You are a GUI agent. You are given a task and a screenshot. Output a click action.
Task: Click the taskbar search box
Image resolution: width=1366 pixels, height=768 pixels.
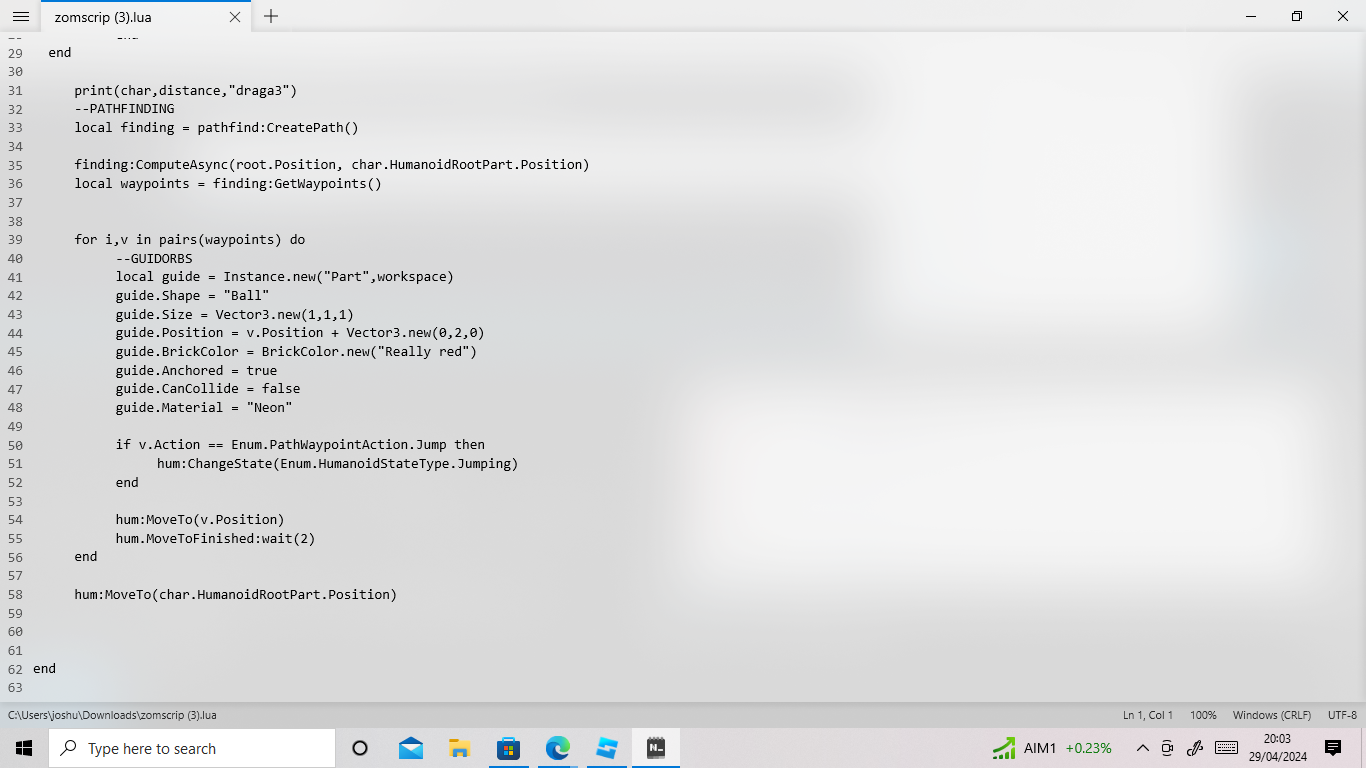[192, 748]
